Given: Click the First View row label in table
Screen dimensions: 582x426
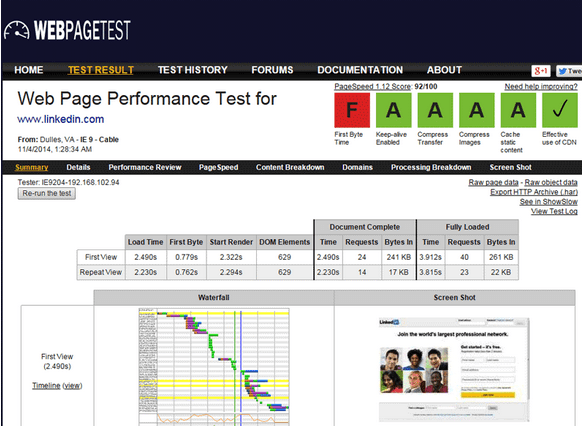Looking at the screenshot, I should point(101,257).
